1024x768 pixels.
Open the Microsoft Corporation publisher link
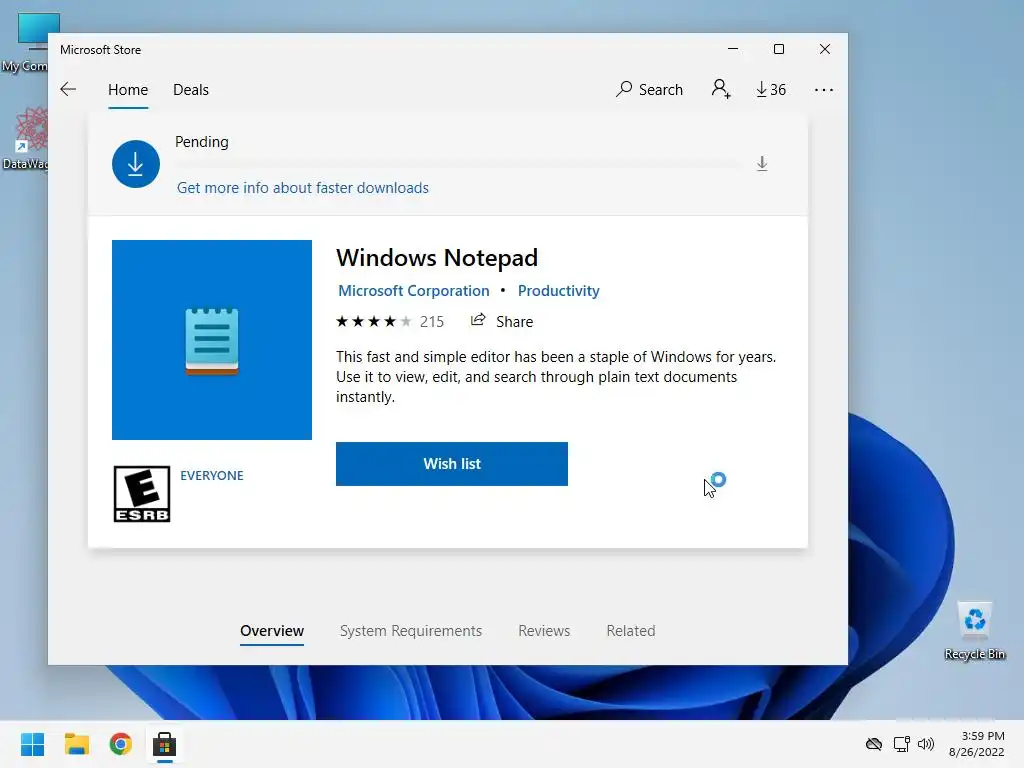coord(413,291)
